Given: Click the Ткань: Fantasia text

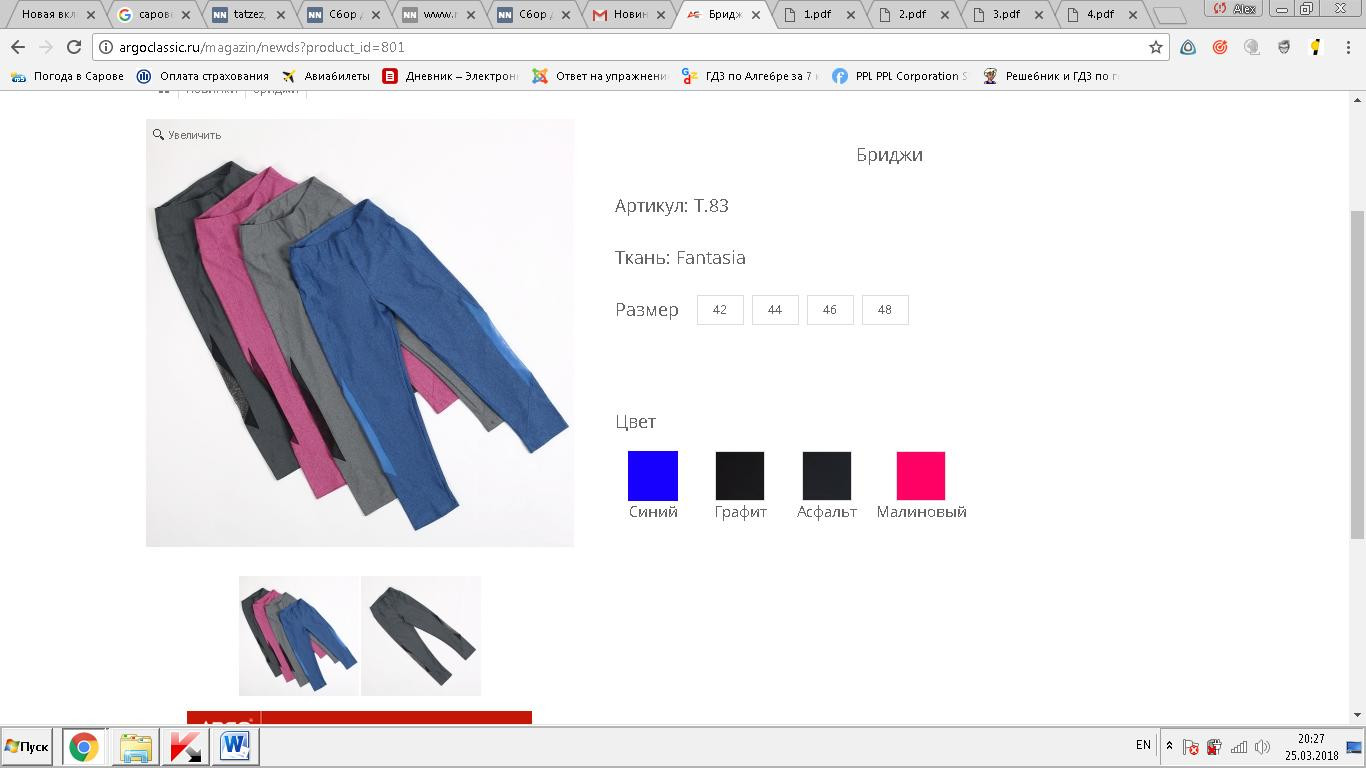Looking at the screenshot, I should [680, 258].
